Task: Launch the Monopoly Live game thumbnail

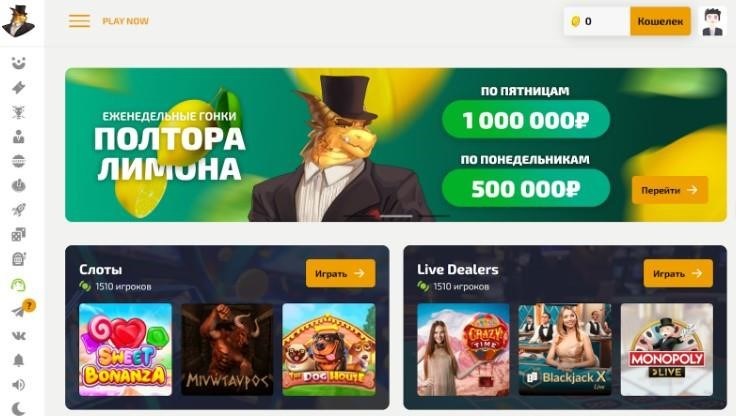Action: click(x=667, y=350)
